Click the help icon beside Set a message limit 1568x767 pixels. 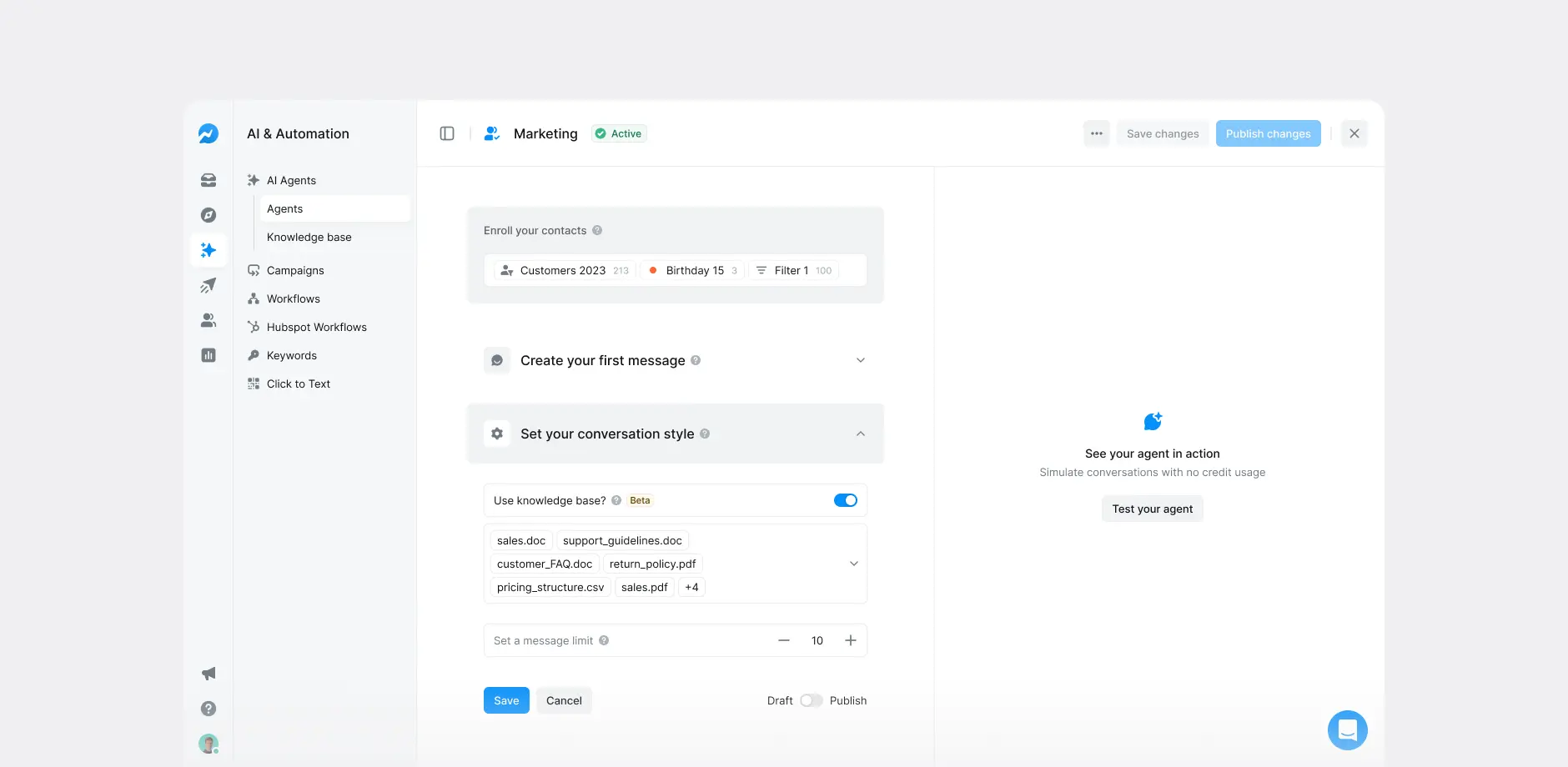click(604, 640)
